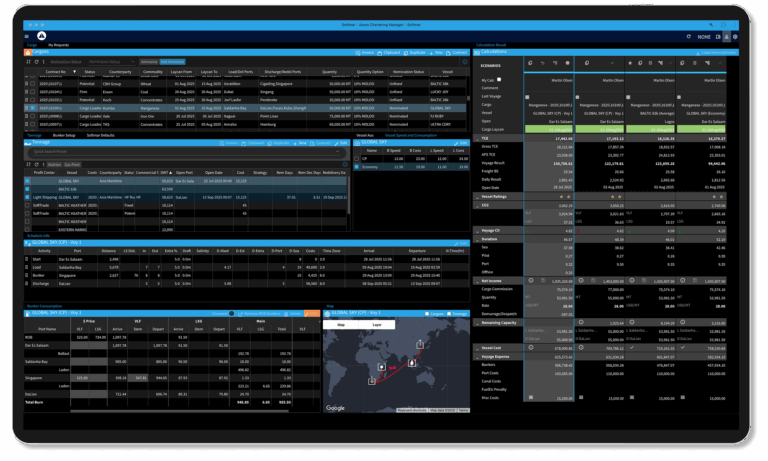Collapse the Net Income section

(478, 281)
